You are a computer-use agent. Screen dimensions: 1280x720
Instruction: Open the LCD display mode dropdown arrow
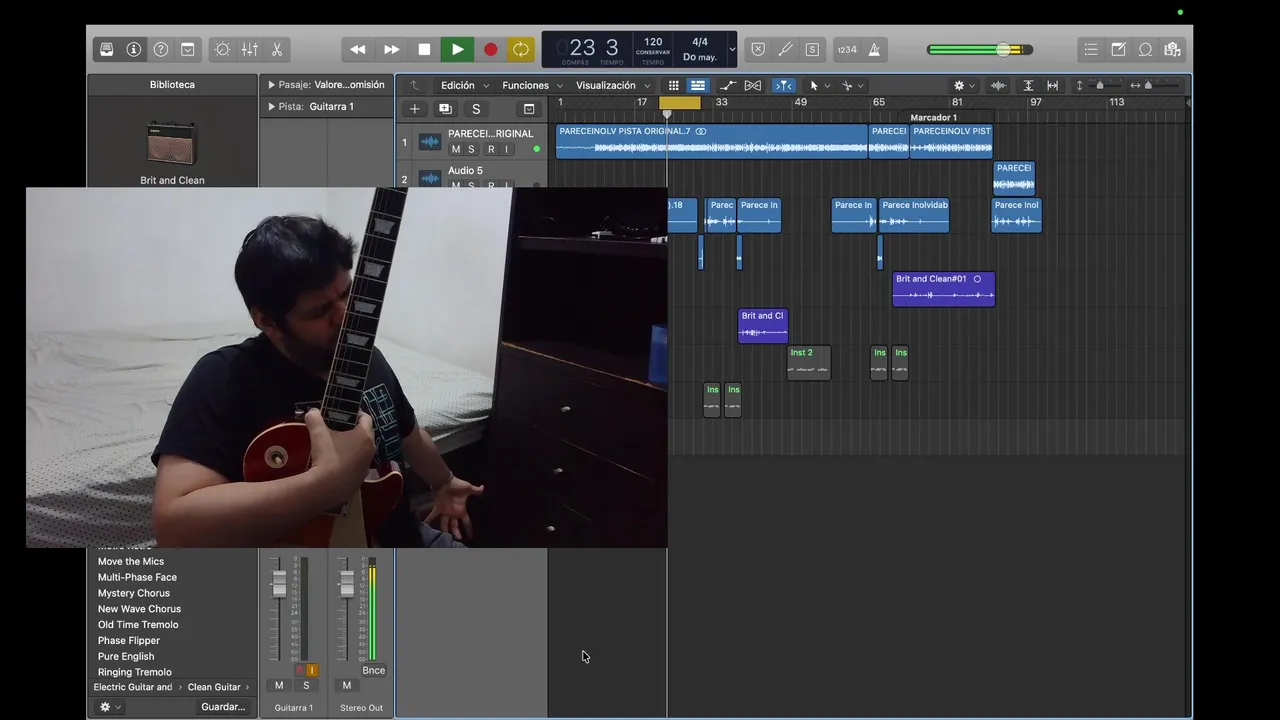click(732, 49)
